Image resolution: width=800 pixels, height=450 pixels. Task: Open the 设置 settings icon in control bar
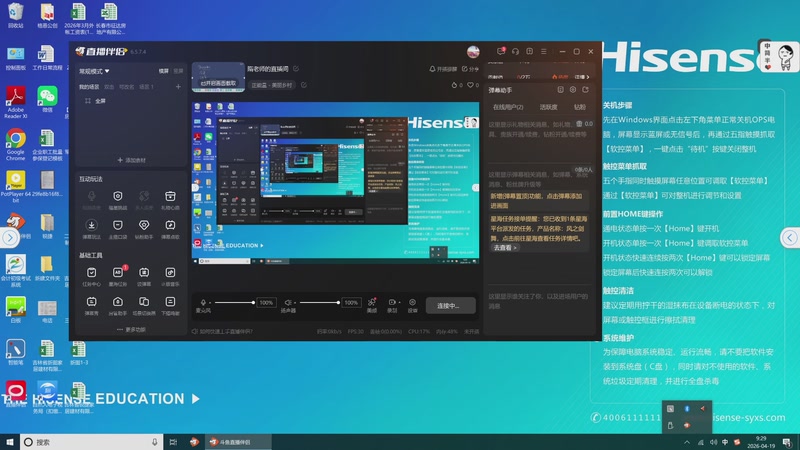412,305
